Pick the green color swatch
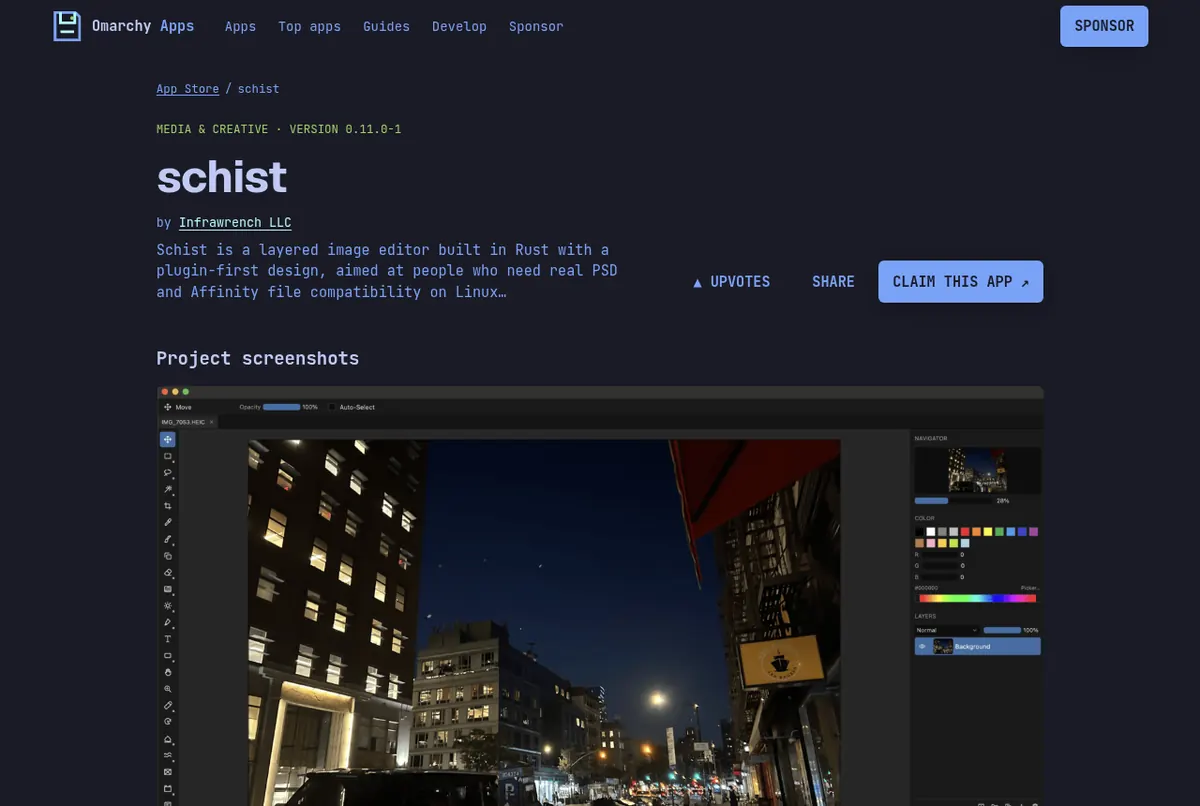Image resolution: width=1200 pixels, height=806 pixels. point(999,532)
